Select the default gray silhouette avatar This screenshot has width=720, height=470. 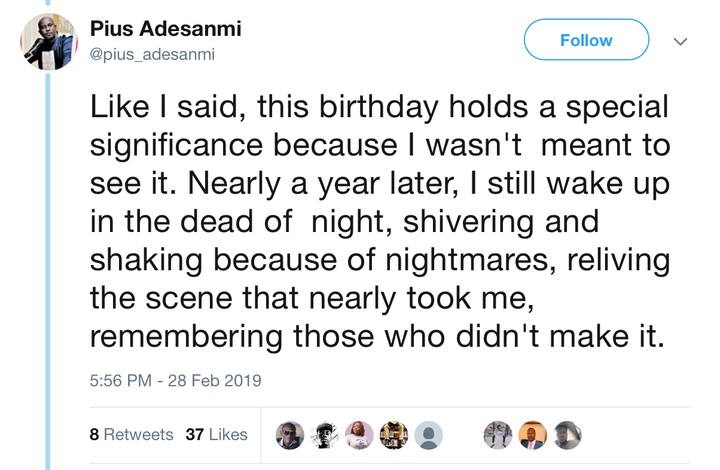(429, 435)
